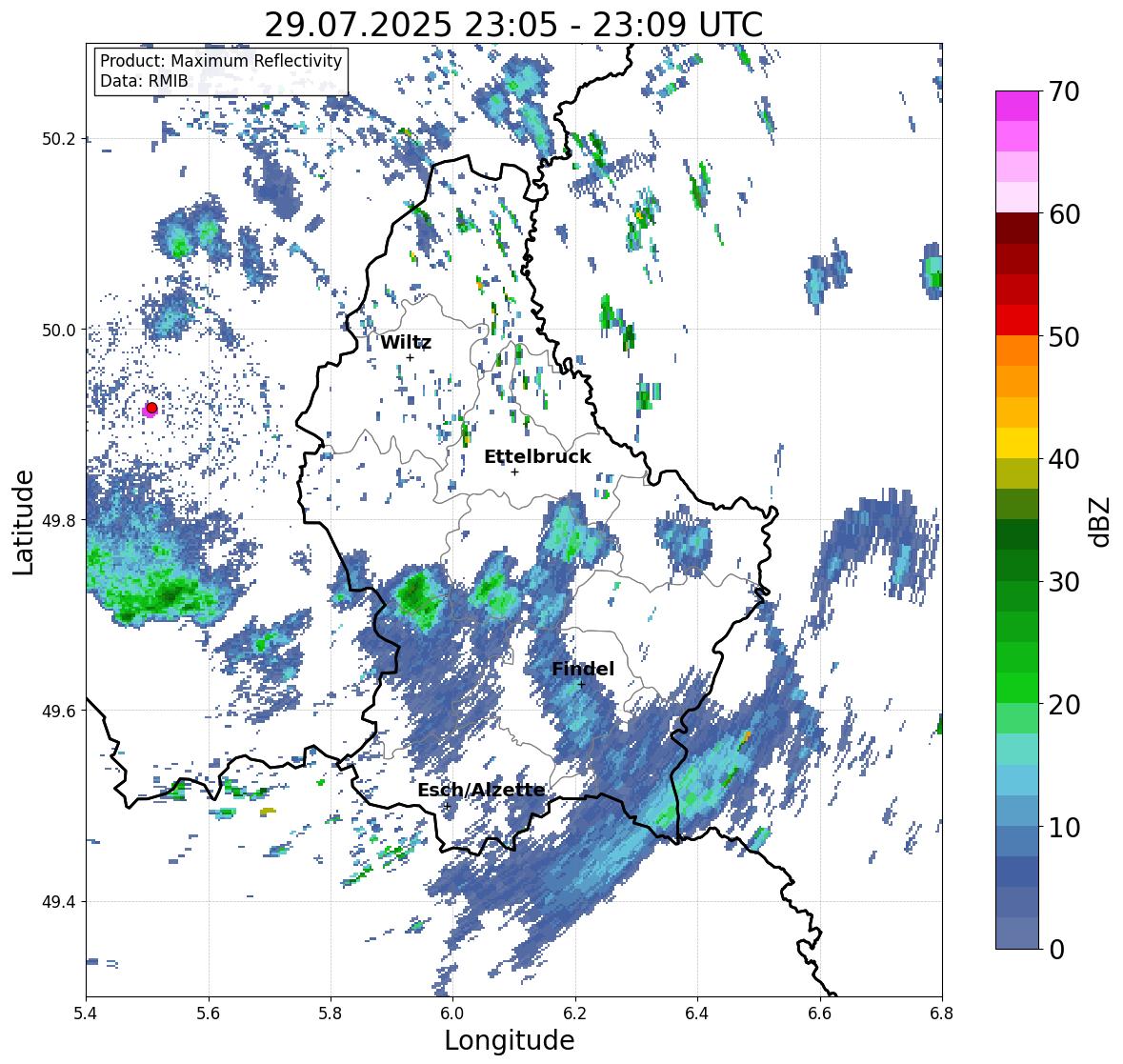This screenshot has height=1064, width=1123.
Task: Click the dBZ colorbar axis title
Action: (1101, 521)
